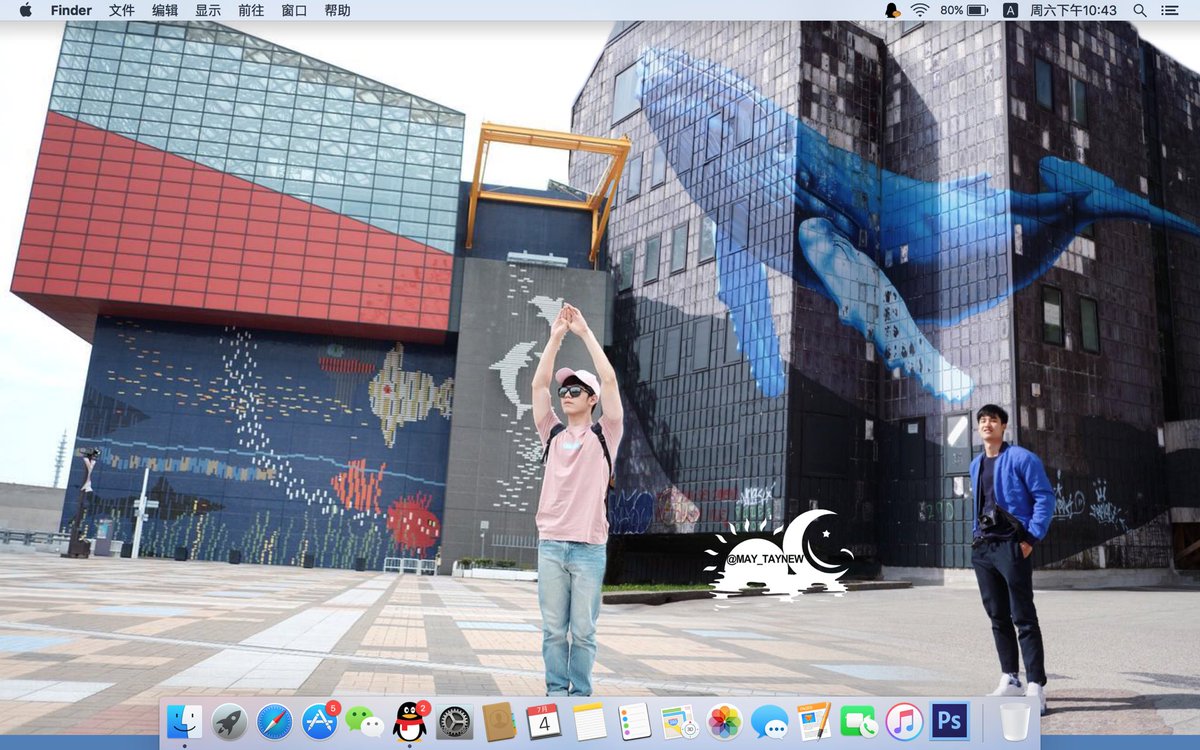Open the yellow Notes app
1200x750 pixels.
[589, 721]
